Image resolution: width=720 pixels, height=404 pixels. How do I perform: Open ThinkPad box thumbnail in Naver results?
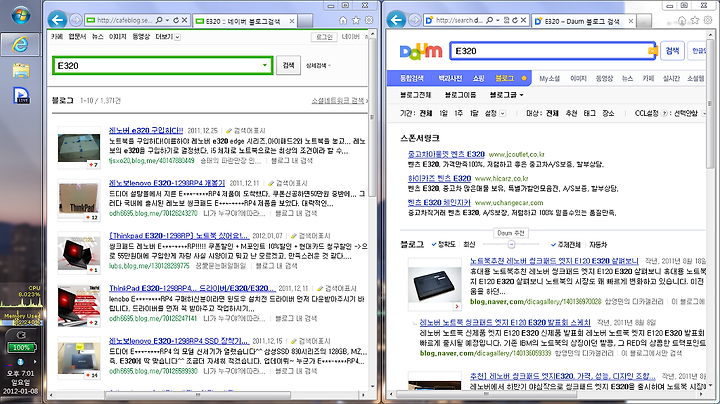click(x=79, y=200)
